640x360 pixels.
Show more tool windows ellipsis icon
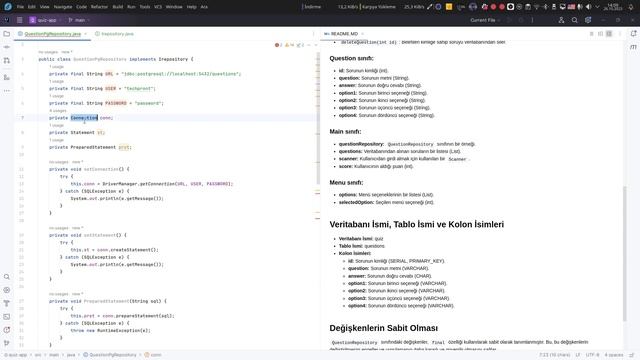coord(7,91)
